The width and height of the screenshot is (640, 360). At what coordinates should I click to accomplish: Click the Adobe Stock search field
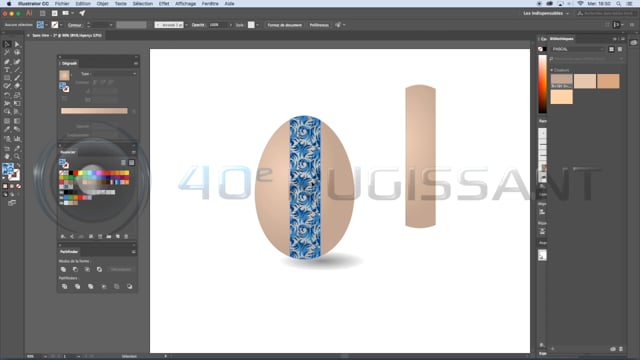607,13
